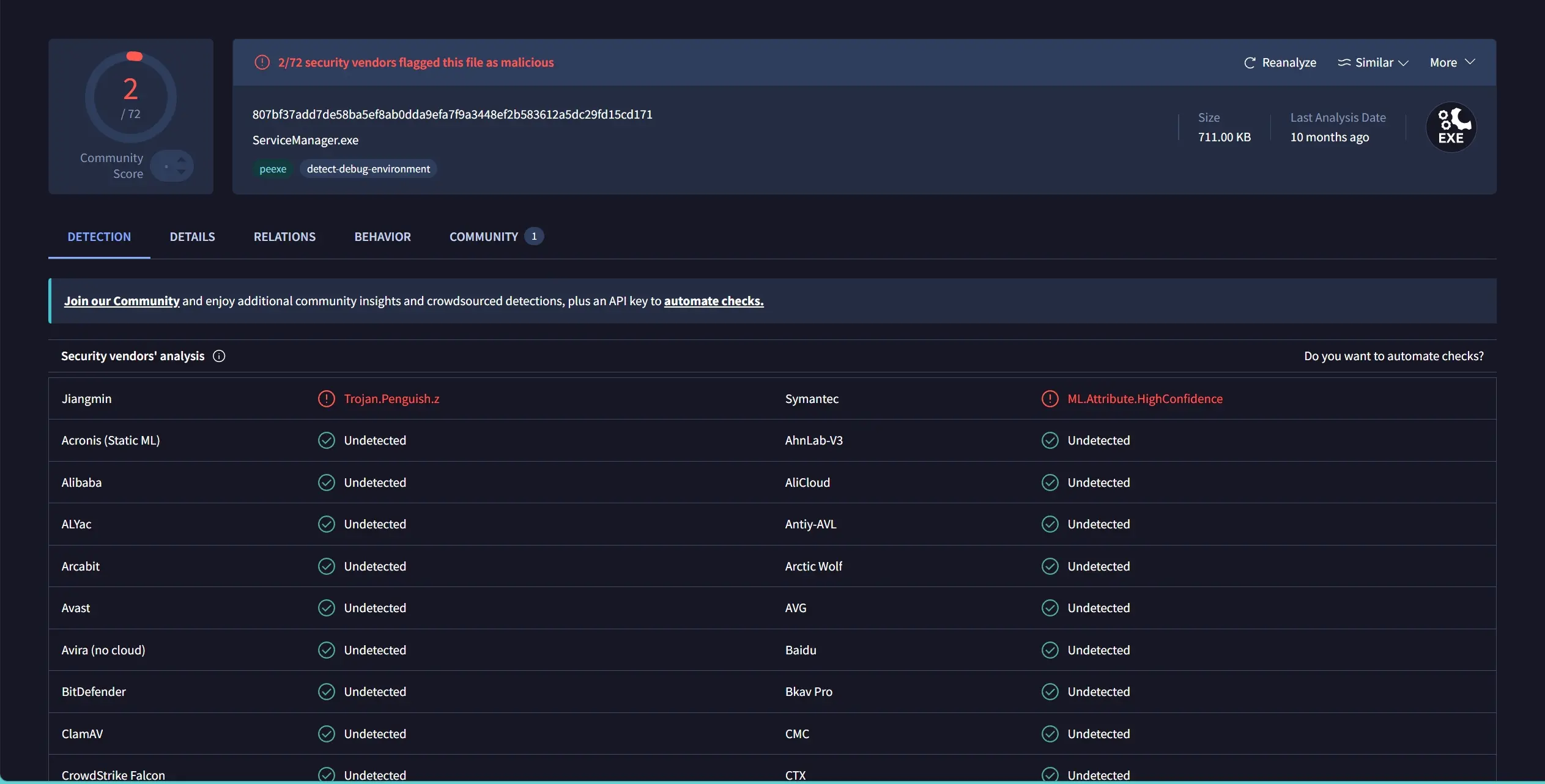The height and width of the screenshot is (784, 1545).
Task: Click the check icon for CMC
Action: pyautogui.click(x=1050, y=734)
